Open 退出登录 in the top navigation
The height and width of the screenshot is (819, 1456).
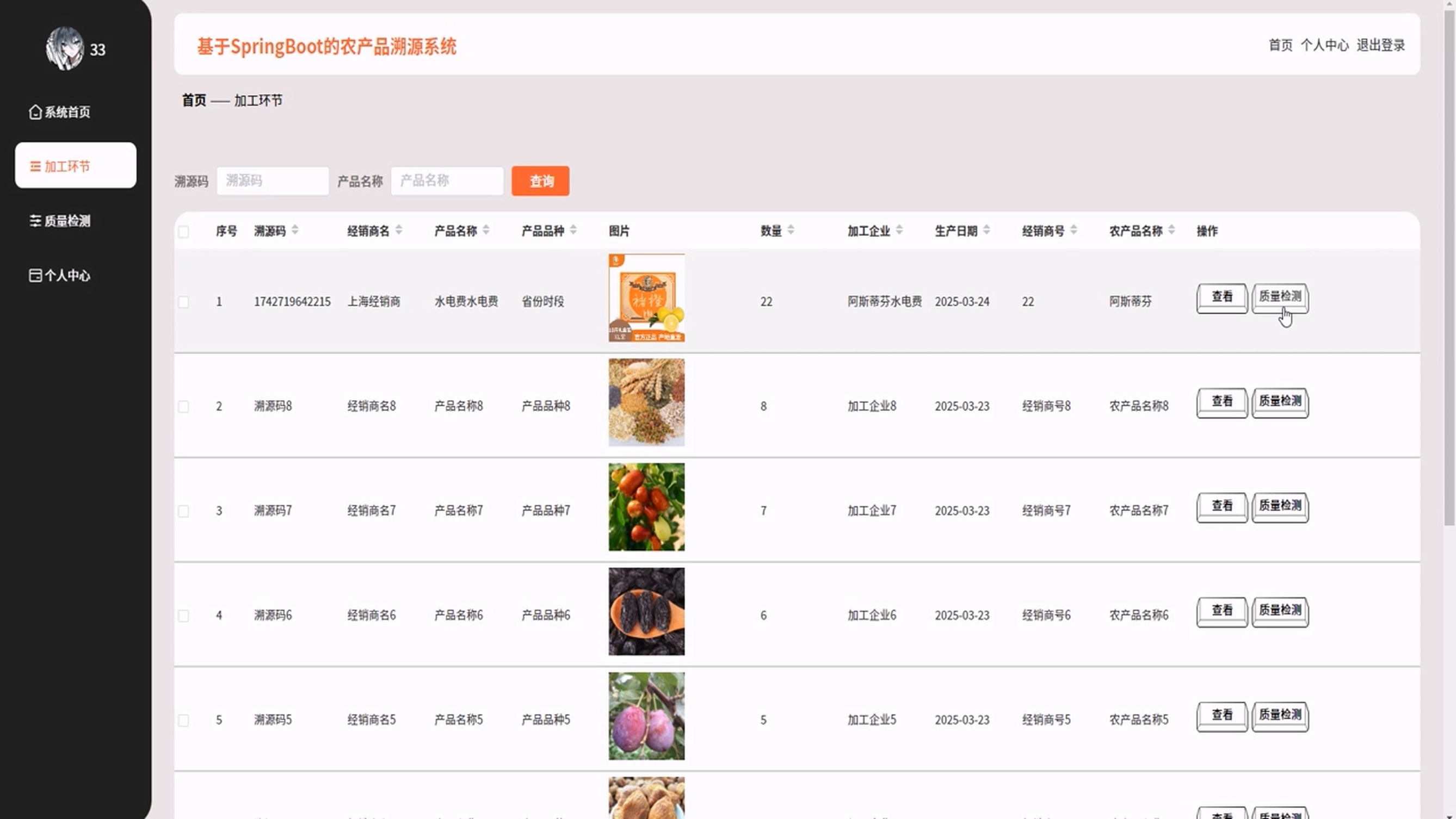click(1380, 45)
